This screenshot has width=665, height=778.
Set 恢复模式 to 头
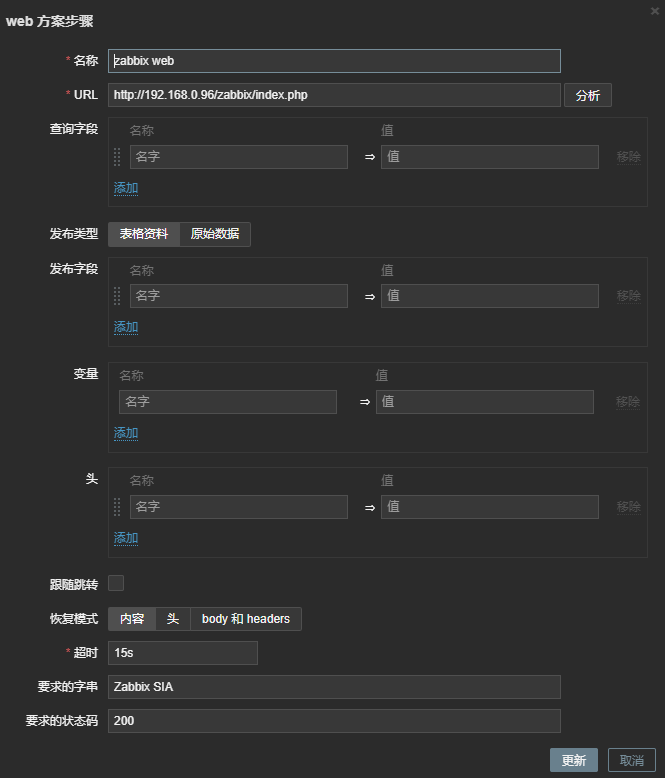pyautogui.click(x=173, y=619)
